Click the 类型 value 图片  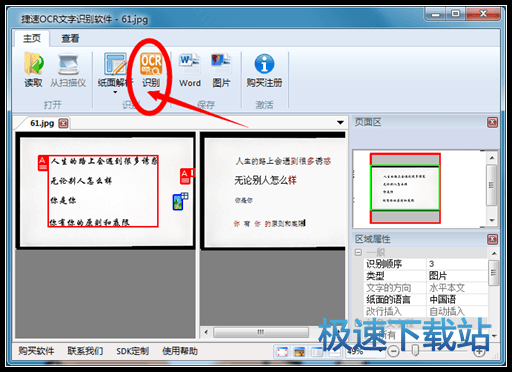pos(457,276)
